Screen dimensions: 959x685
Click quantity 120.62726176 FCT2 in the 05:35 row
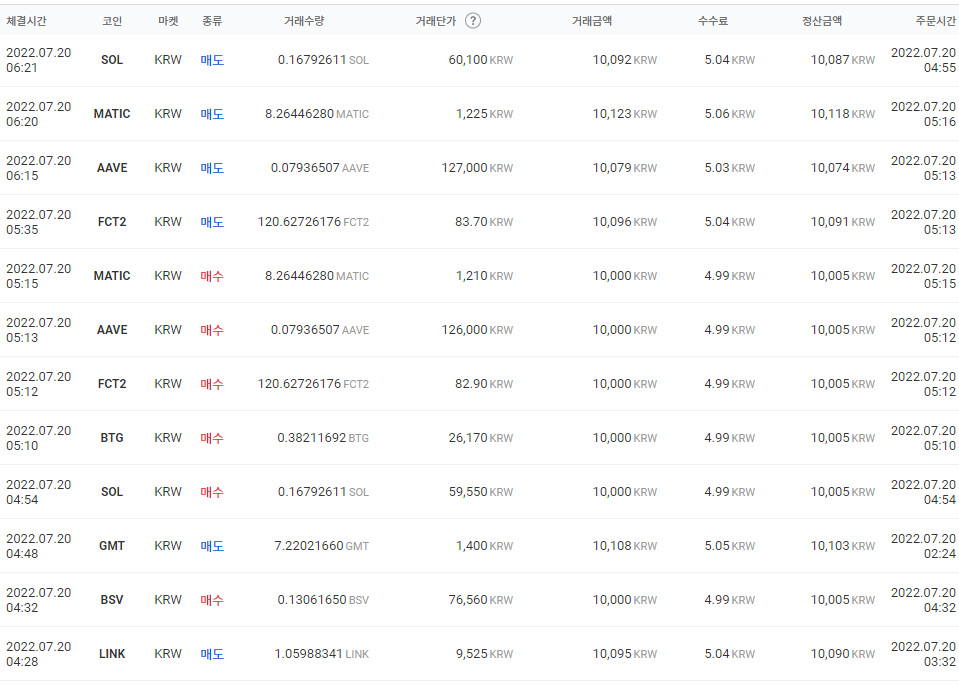click(313, 221)
